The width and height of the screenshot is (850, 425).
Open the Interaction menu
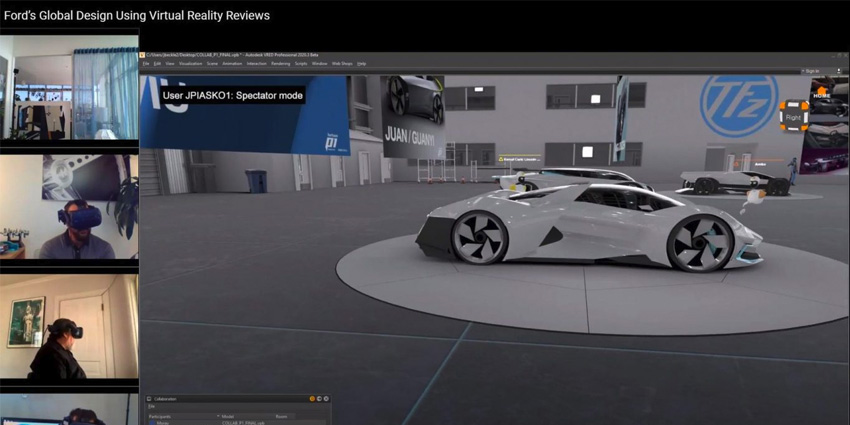(x=256, y=63)
